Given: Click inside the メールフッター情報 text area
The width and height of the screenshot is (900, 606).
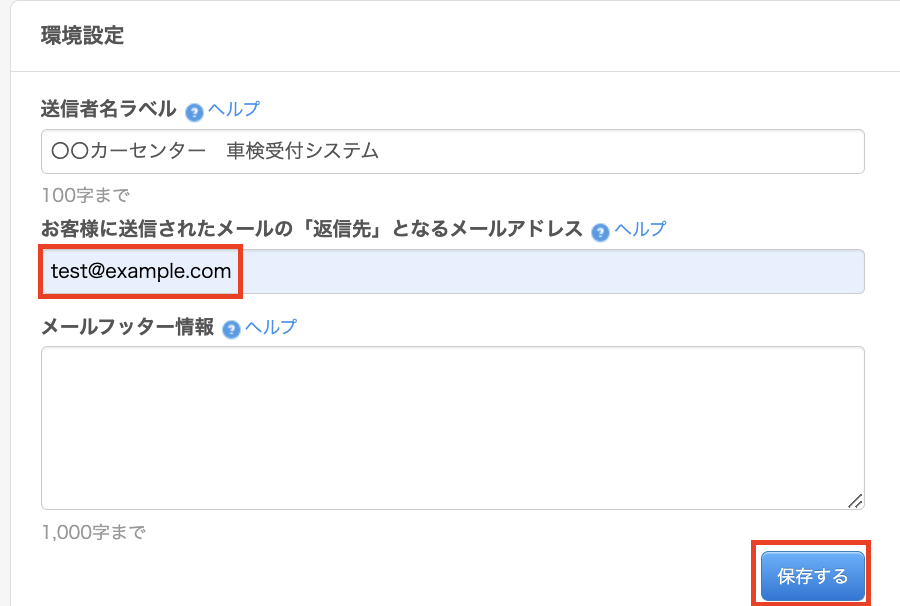Looking at the screenshot, I should 452,428.
